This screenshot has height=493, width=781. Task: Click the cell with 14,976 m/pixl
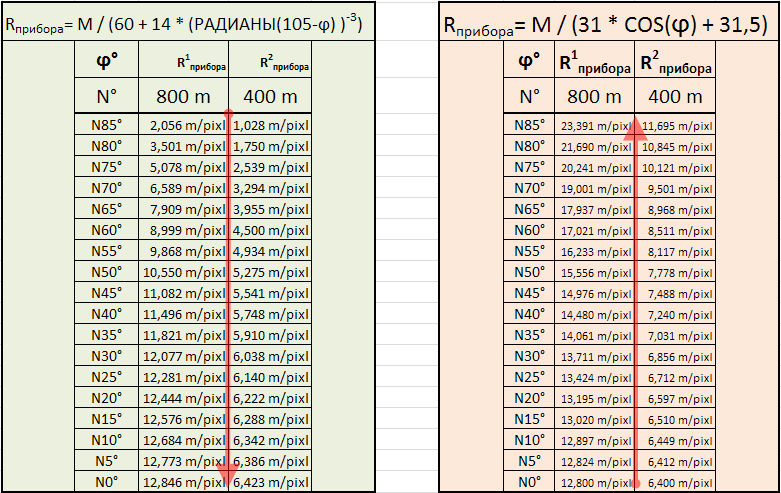click(594, 293)
